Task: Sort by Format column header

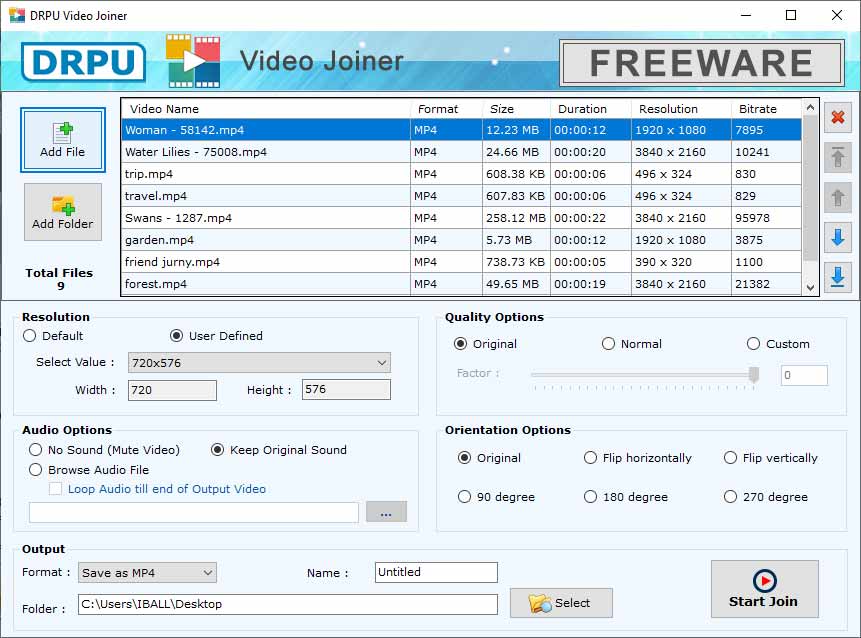Action: click(x=446, y=109)
